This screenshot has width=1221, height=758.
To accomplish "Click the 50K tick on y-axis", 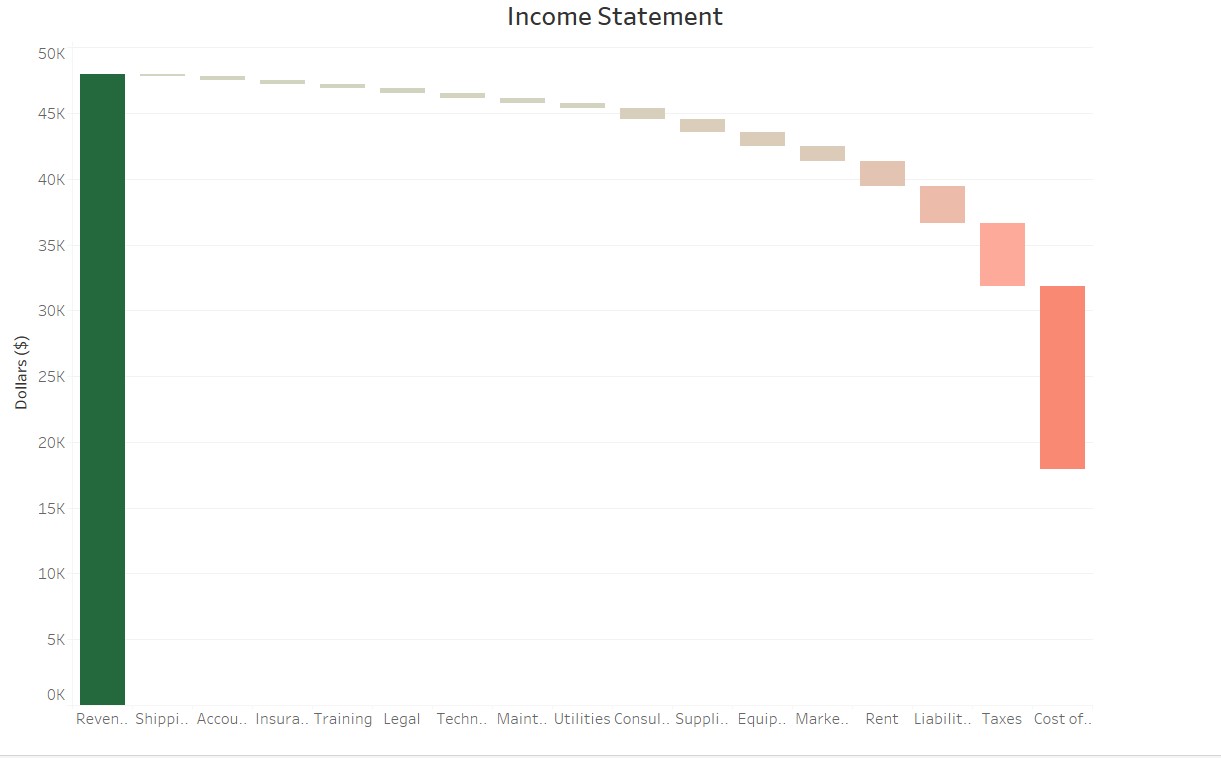I will (x=51, y=52).
